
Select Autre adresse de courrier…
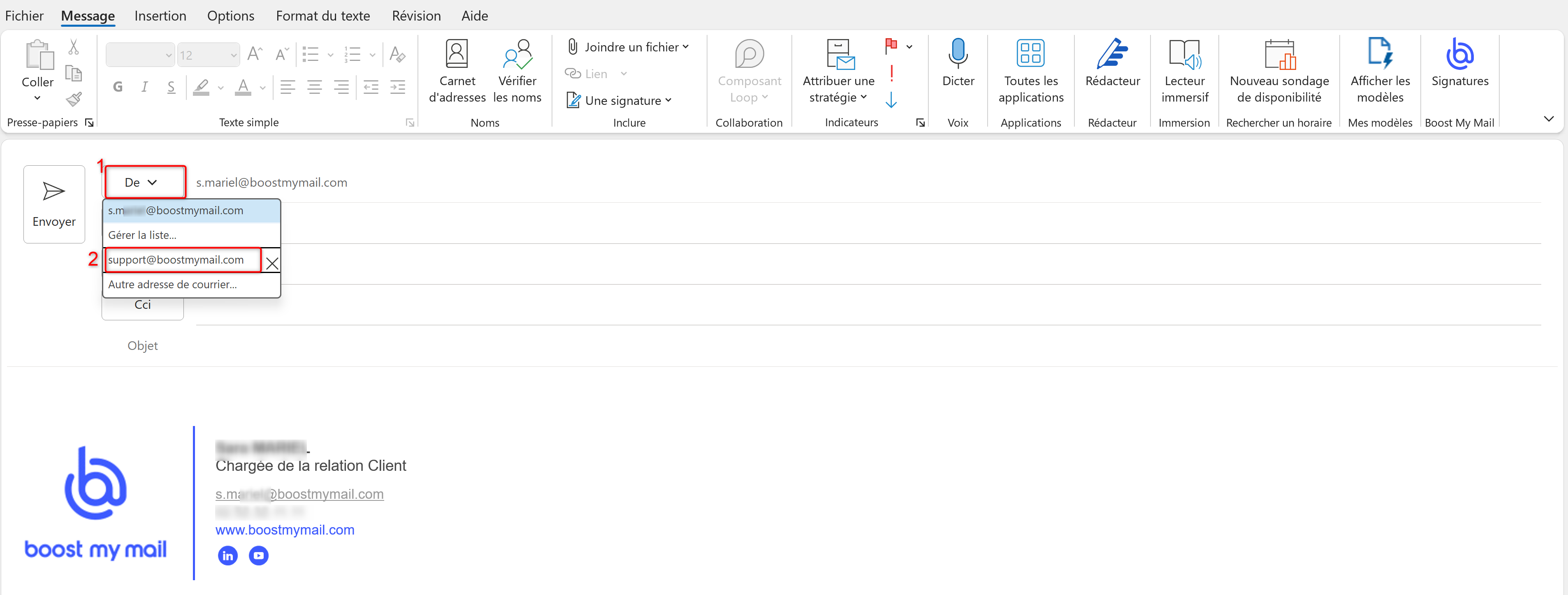[x=191, y=285]
